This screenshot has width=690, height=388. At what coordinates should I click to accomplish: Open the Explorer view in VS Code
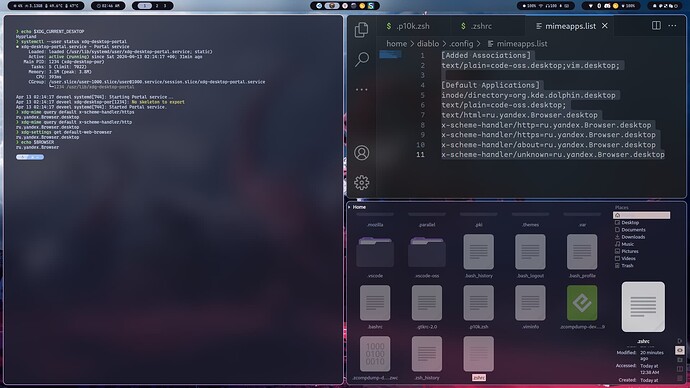click(361, 29)
